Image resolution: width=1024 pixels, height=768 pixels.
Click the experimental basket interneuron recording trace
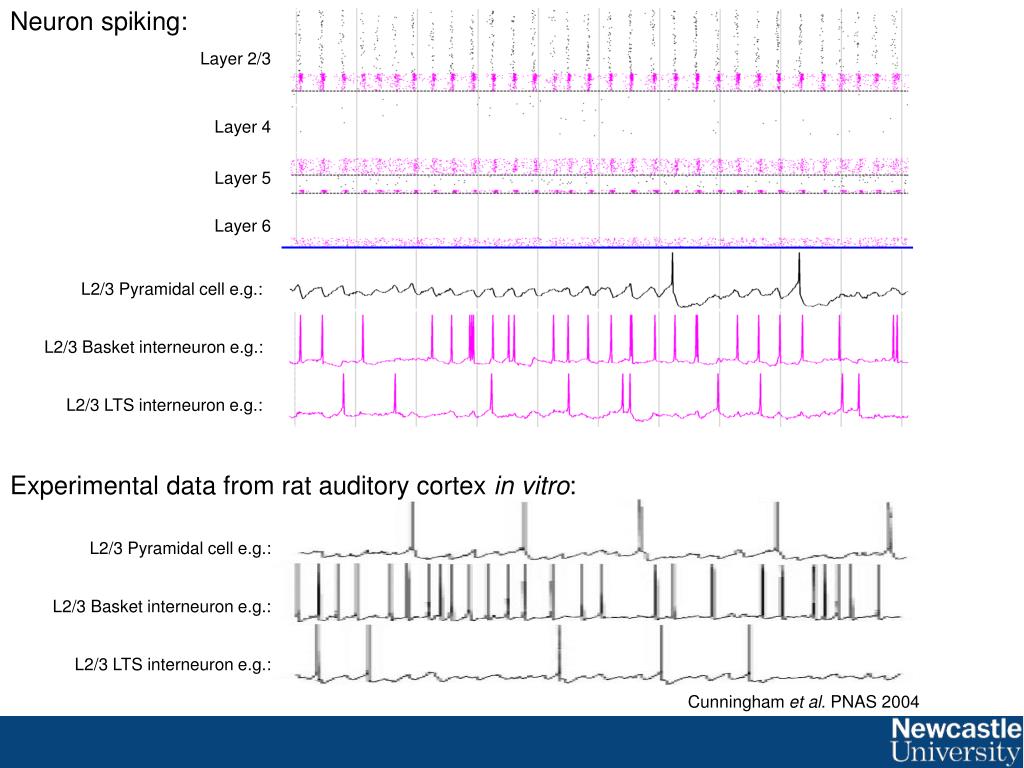click(599, 592)
